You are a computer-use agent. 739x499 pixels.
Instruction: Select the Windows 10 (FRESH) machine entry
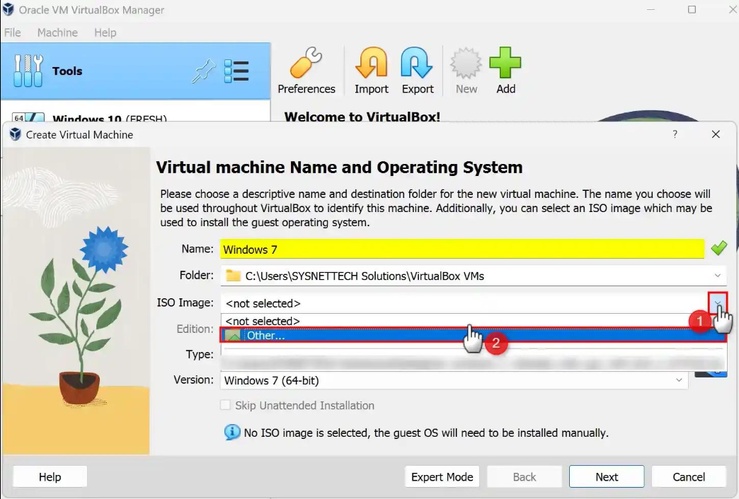(136, 117)
